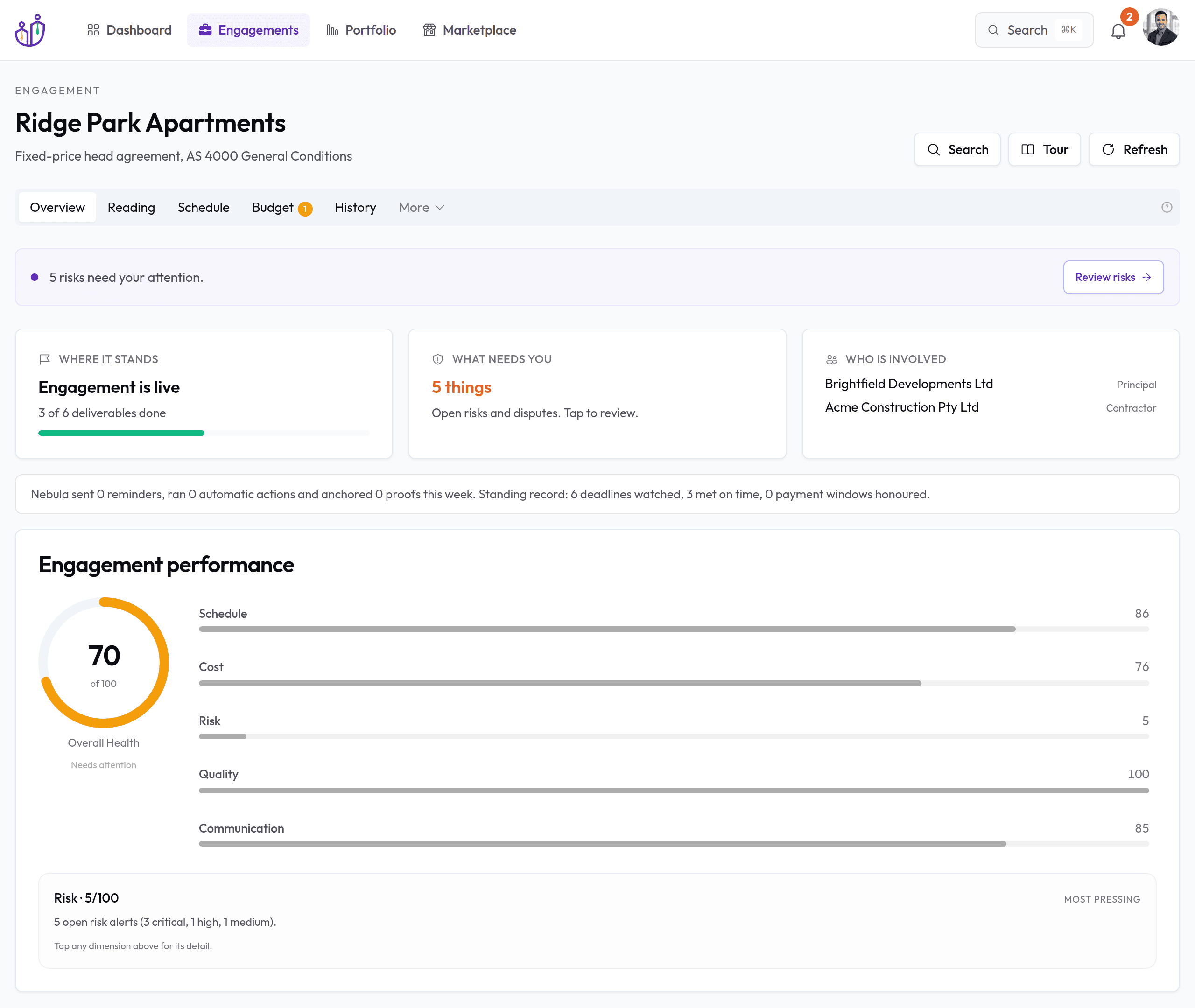Click the Schedule score '86'
Image resolution: width=1195 pixels, height=1008 pixels.
1141,614
